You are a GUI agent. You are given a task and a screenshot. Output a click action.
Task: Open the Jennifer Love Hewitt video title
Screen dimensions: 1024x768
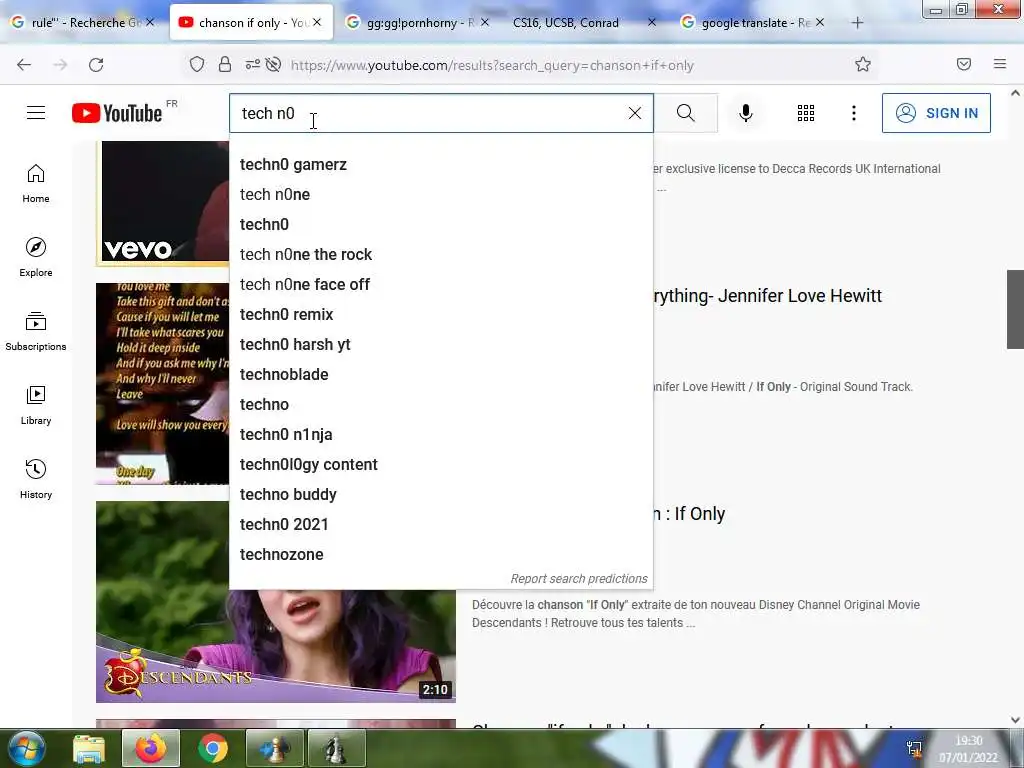(767, 296)
